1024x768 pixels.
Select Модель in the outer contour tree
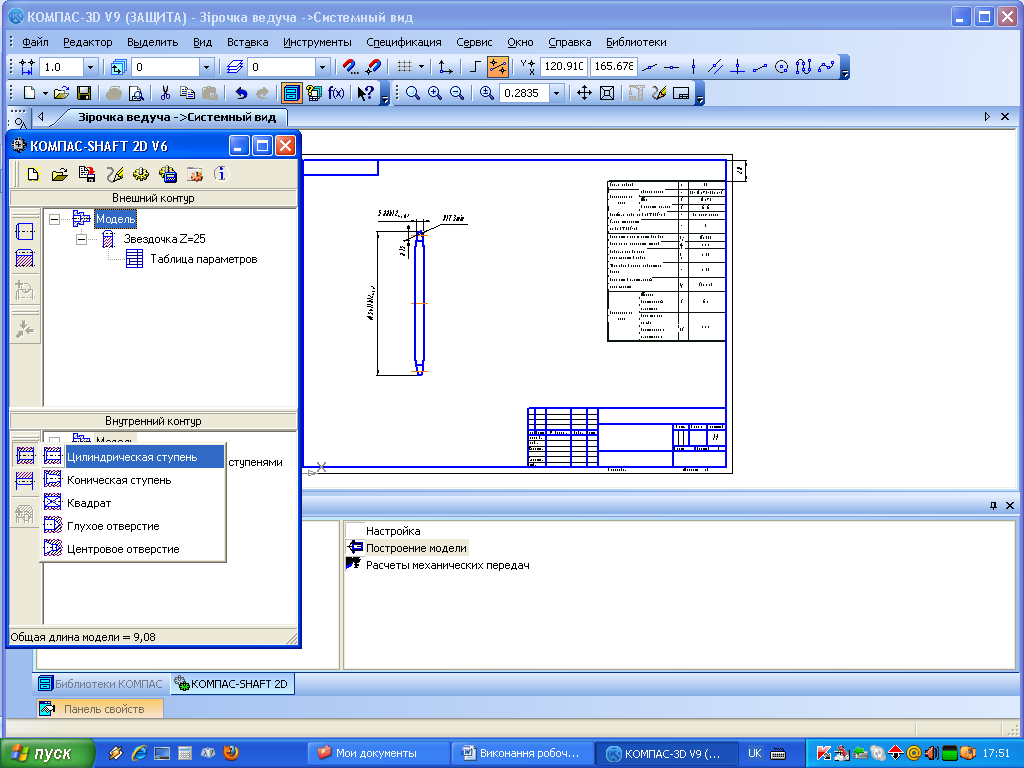coord(115,219)
